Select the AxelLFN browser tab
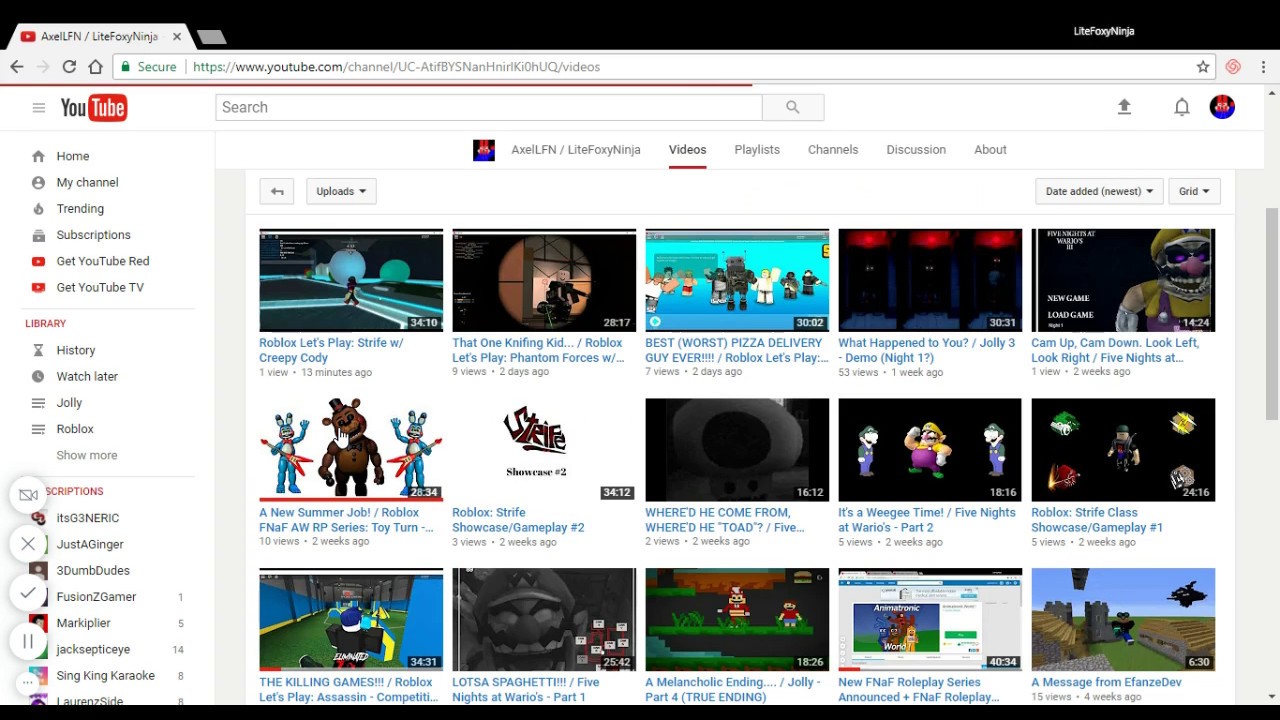Image resolution: width=1280 pixels, height=720 pixels. (x=100, y=36)
